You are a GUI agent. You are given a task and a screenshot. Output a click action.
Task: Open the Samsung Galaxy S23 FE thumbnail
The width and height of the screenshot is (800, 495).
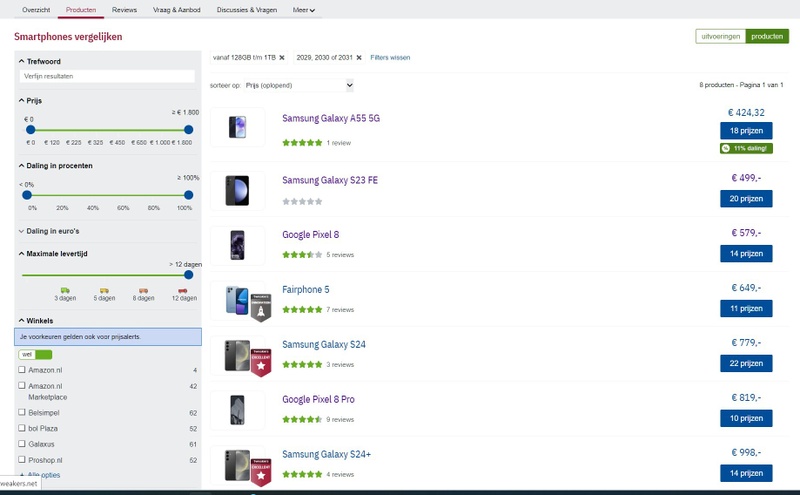237,190
